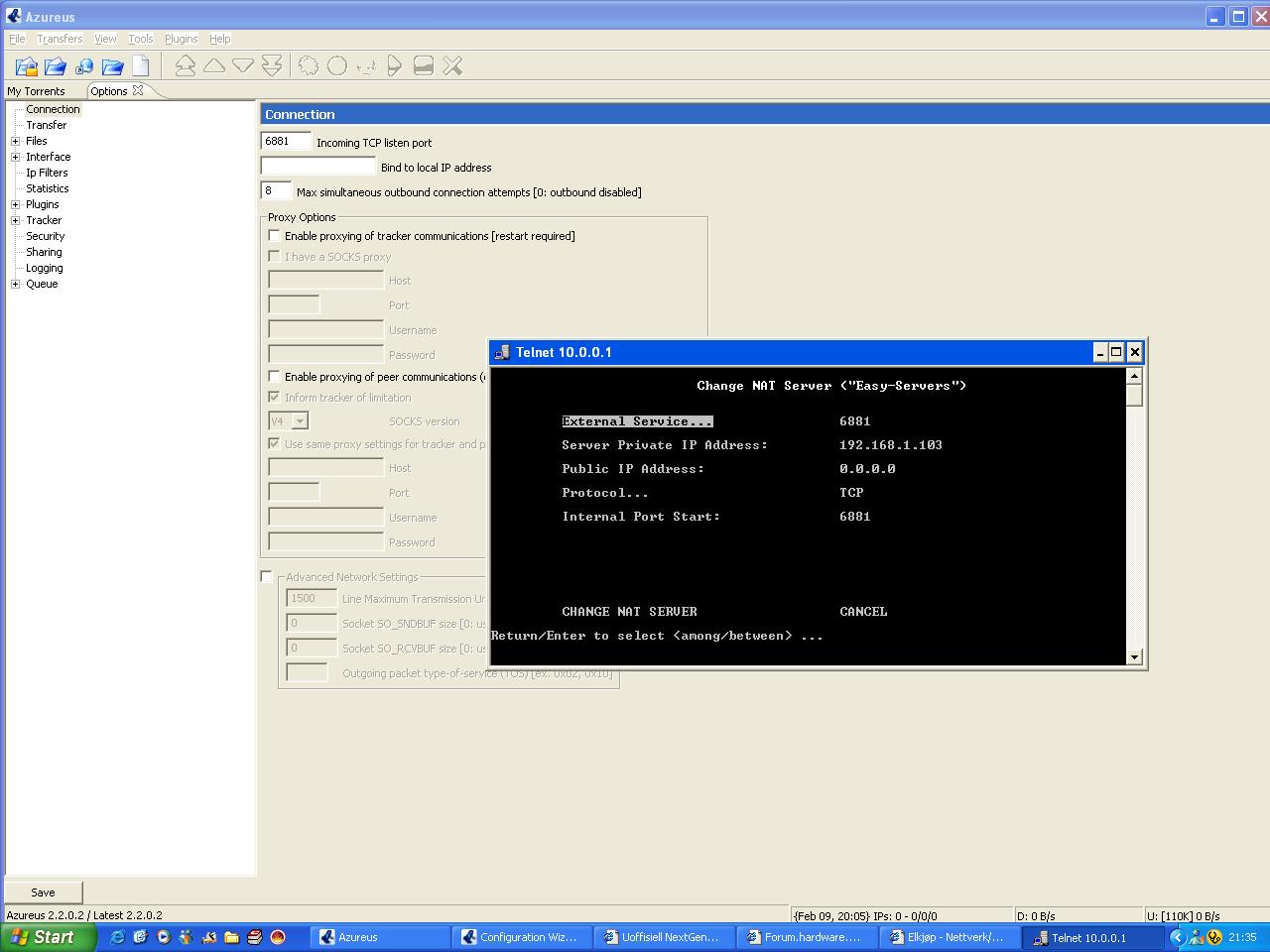
Task: Close the Options tab with its X
Action: 138,90
